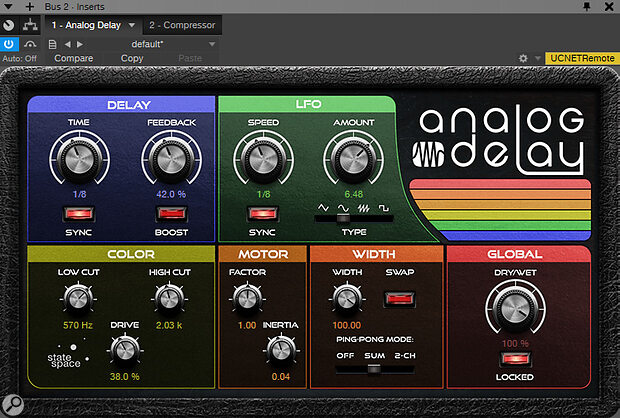Screen dimensions: 620x418
Task: Toggle the LFO SYNC switch
Action: coord(262,214)
